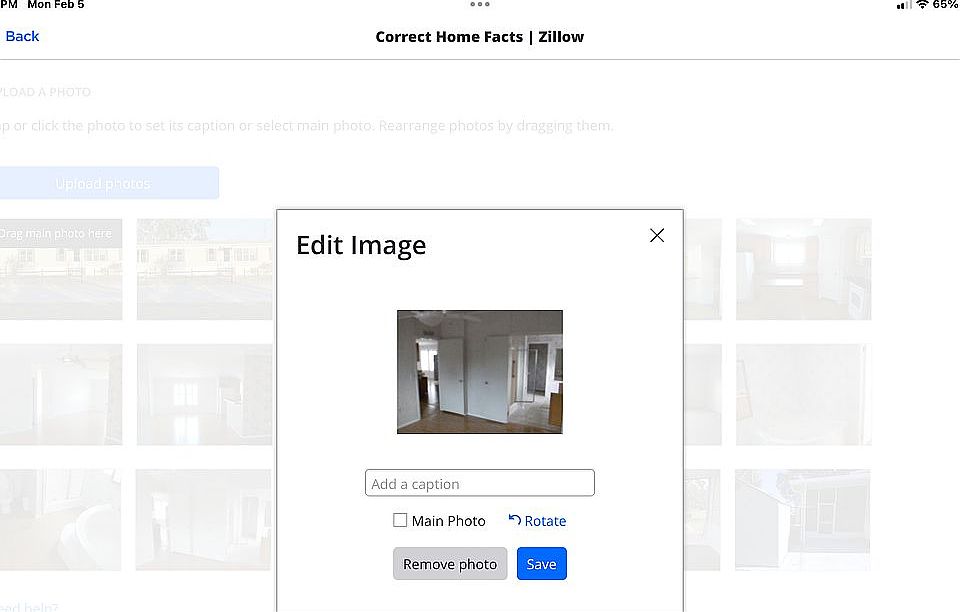Save the image edits
The image size is (960, 612).
point(541,564)
